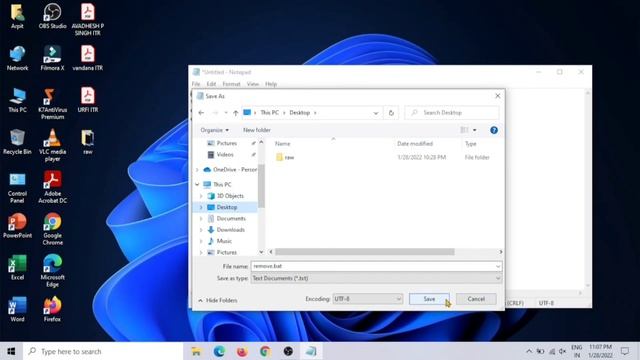
Task: Select Pictures in quick access pane
Action: (227, 143)
